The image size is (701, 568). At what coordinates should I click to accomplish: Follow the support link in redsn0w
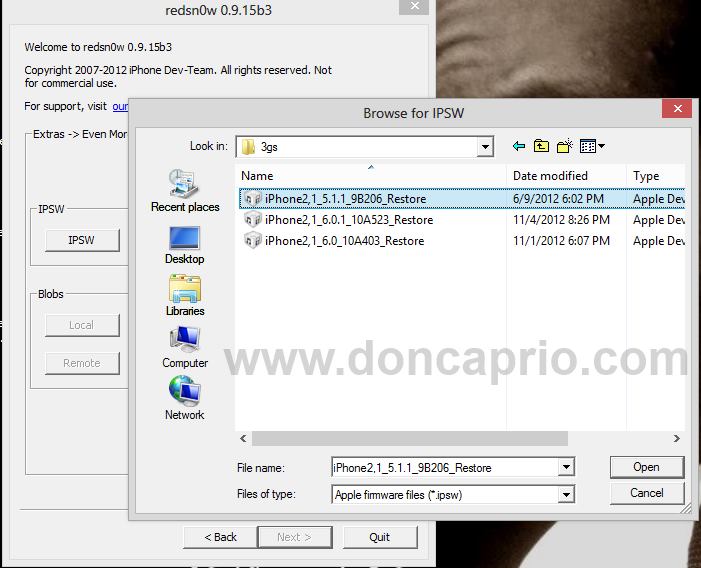pos(120,106)
